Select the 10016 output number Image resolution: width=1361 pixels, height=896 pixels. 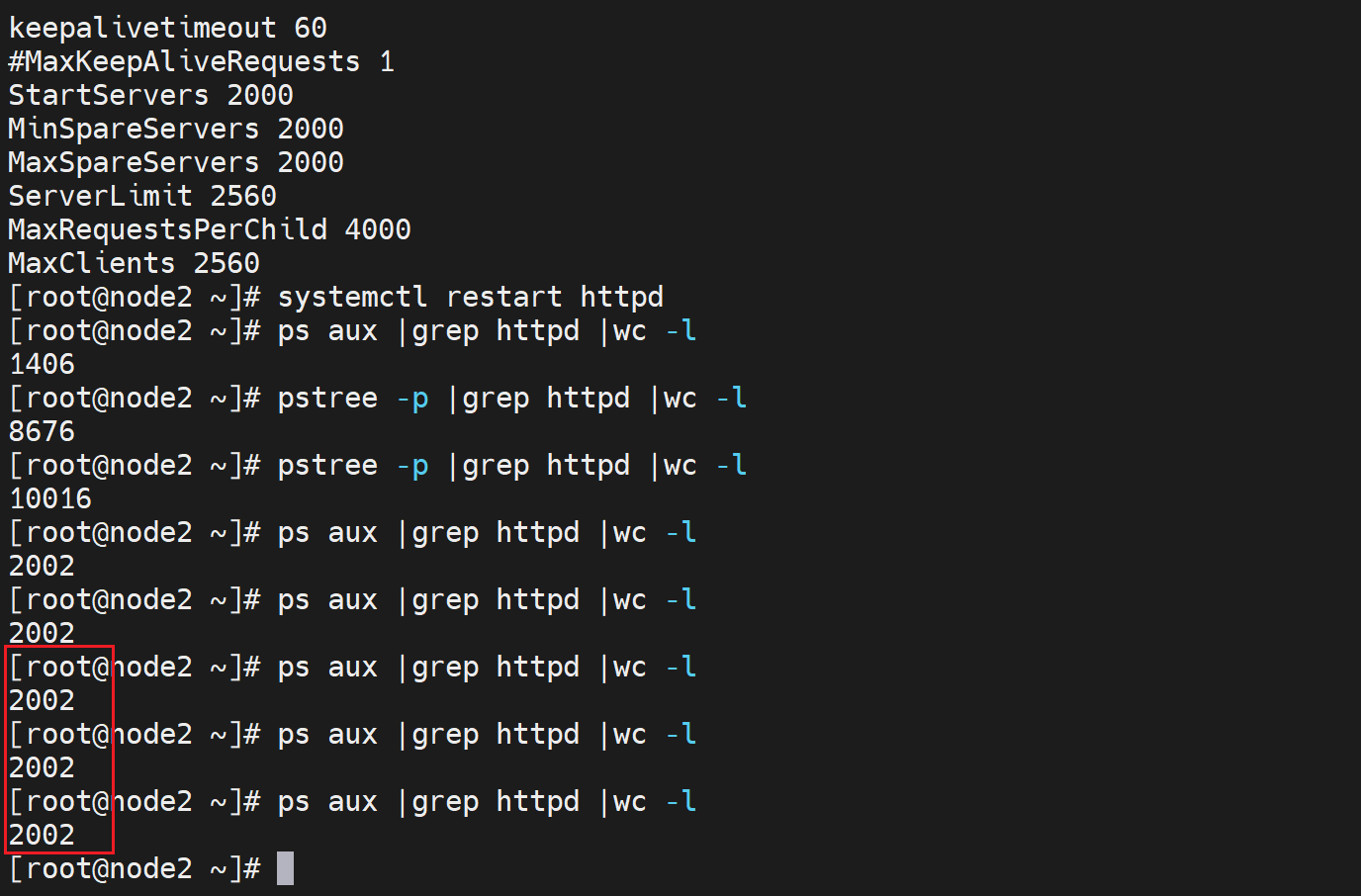point(49,498)
